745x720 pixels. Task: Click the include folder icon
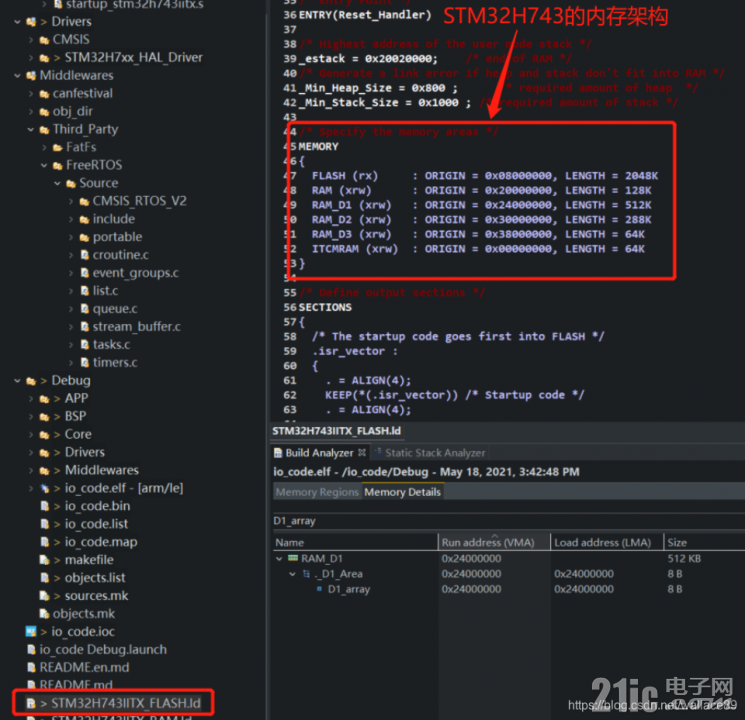(84, 220)
